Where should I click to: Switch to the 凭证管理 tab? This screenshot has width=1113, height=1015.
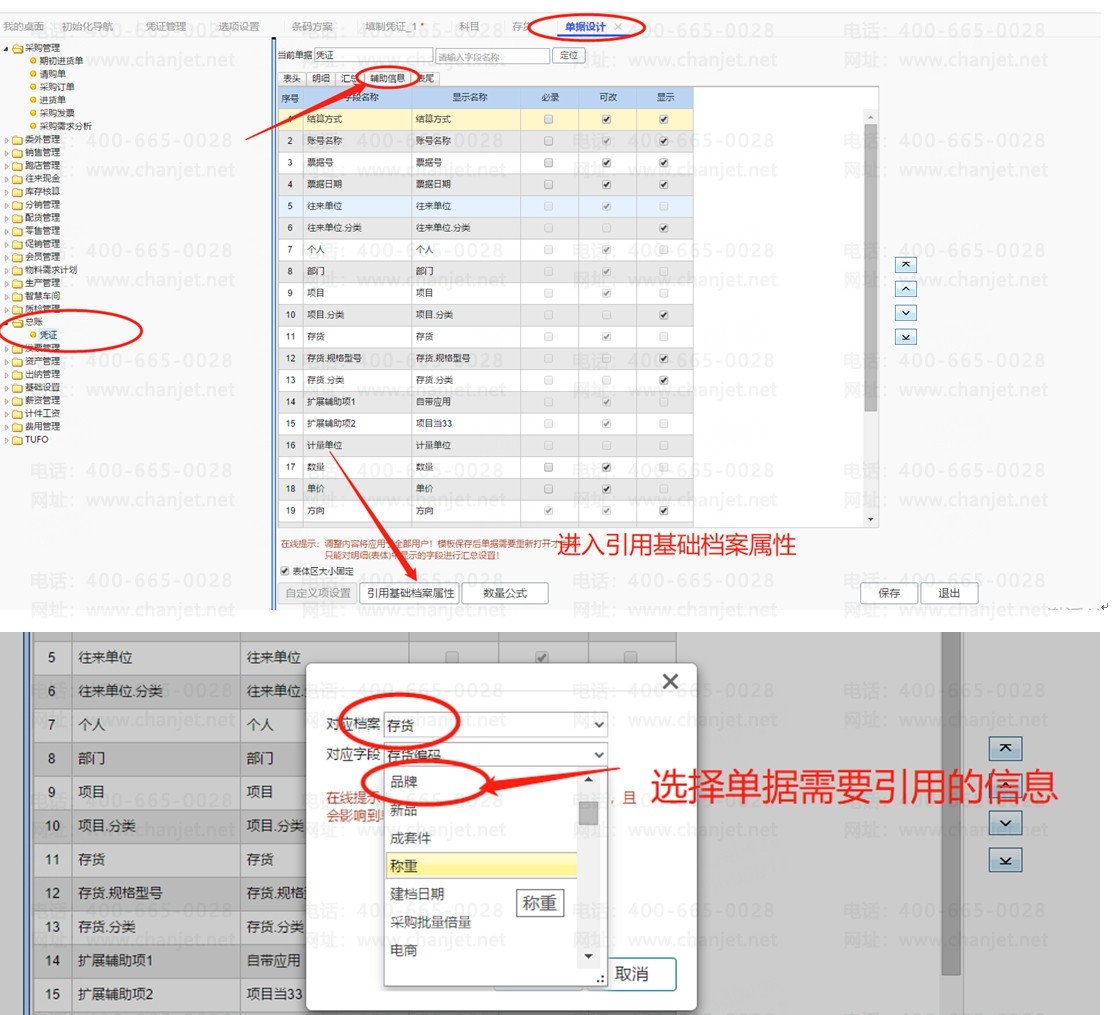click(x=165, y=26)
